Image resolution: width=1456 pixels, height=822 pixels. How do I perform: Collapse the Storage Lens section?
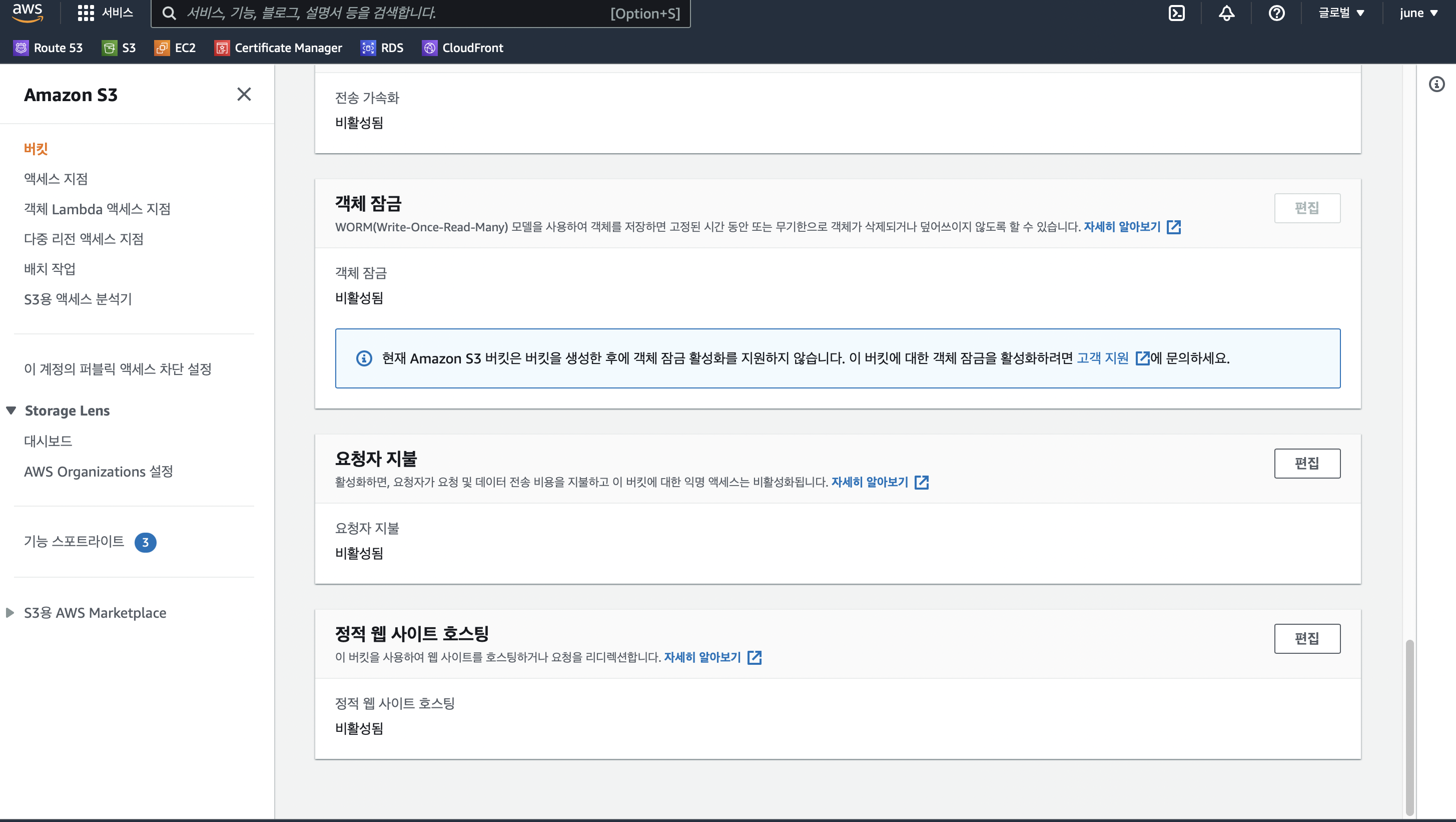pos(11,410)
